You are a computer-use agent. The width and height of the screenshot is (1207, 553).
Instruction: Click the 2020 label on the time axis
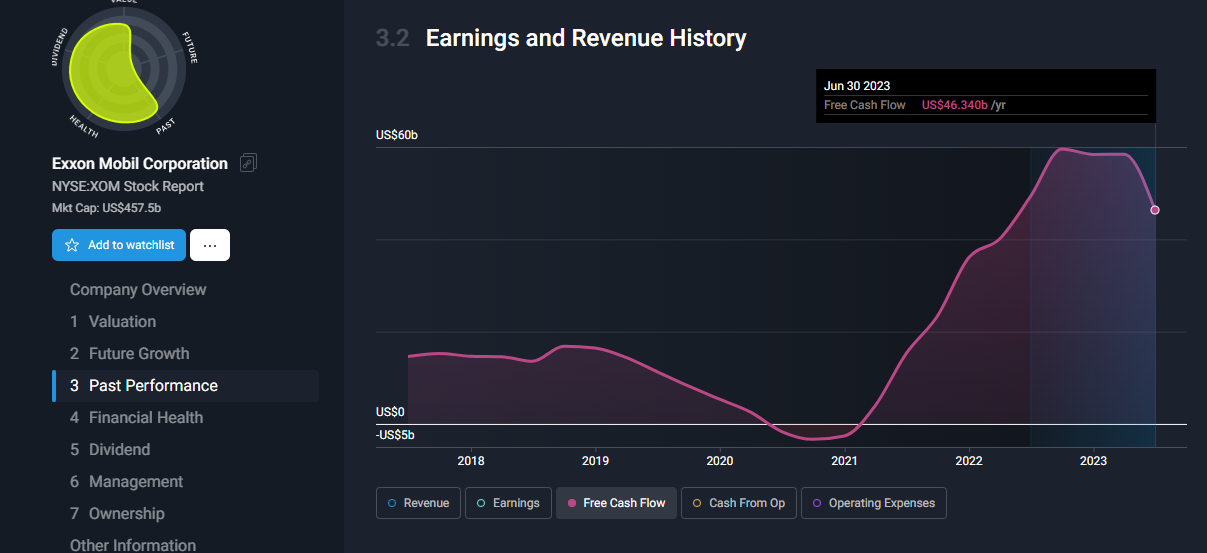coord(720,461)
